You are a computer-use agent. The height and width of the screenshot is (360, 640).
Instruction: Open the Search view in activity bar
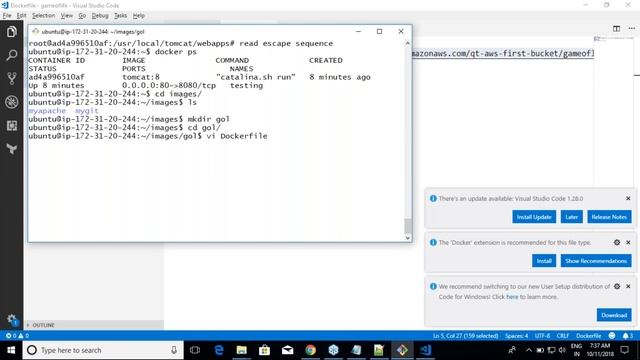pyautogui.click(x=11, y=55)
